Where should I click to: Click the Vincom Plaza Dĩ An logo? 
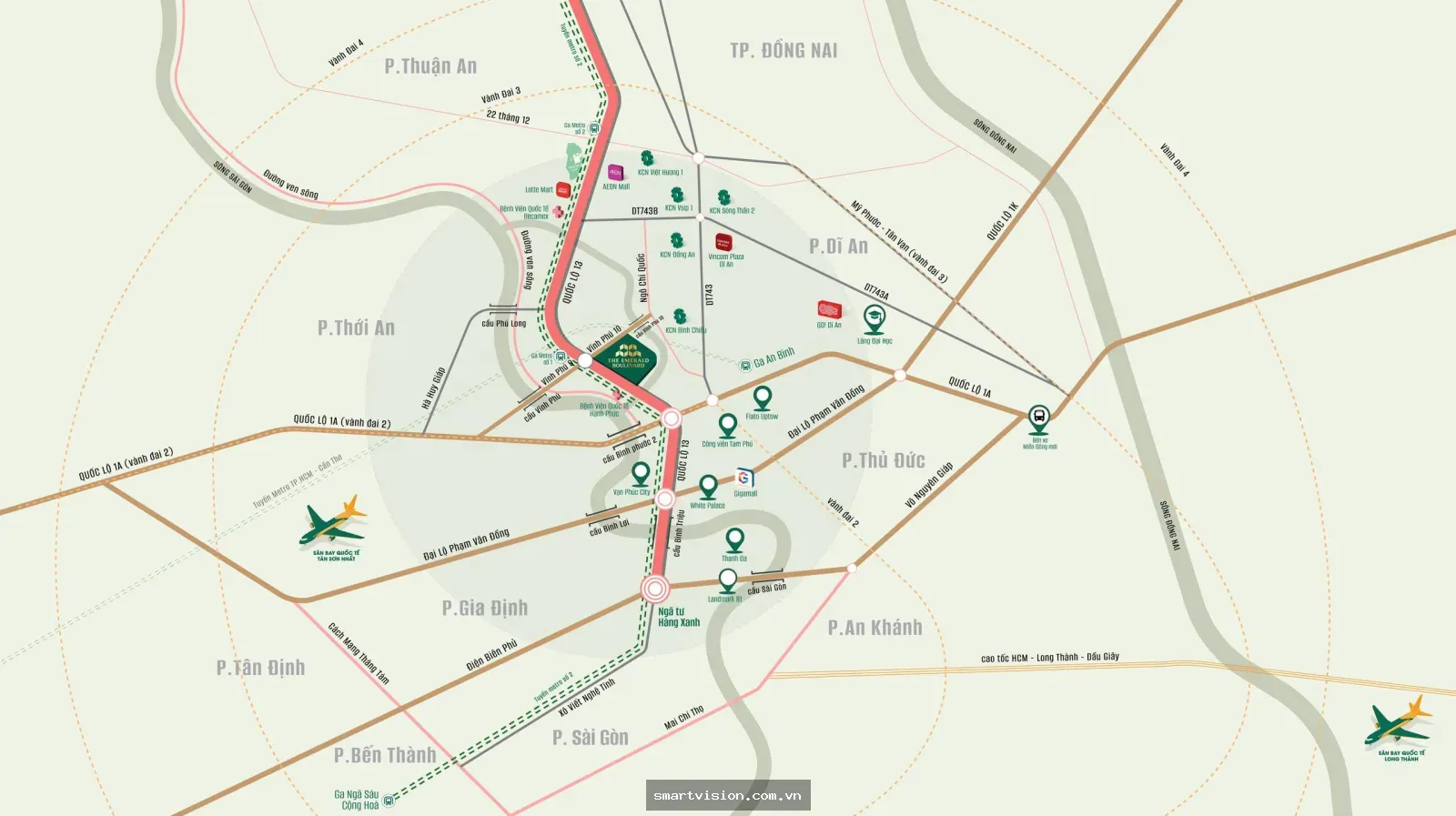(723, 243)
